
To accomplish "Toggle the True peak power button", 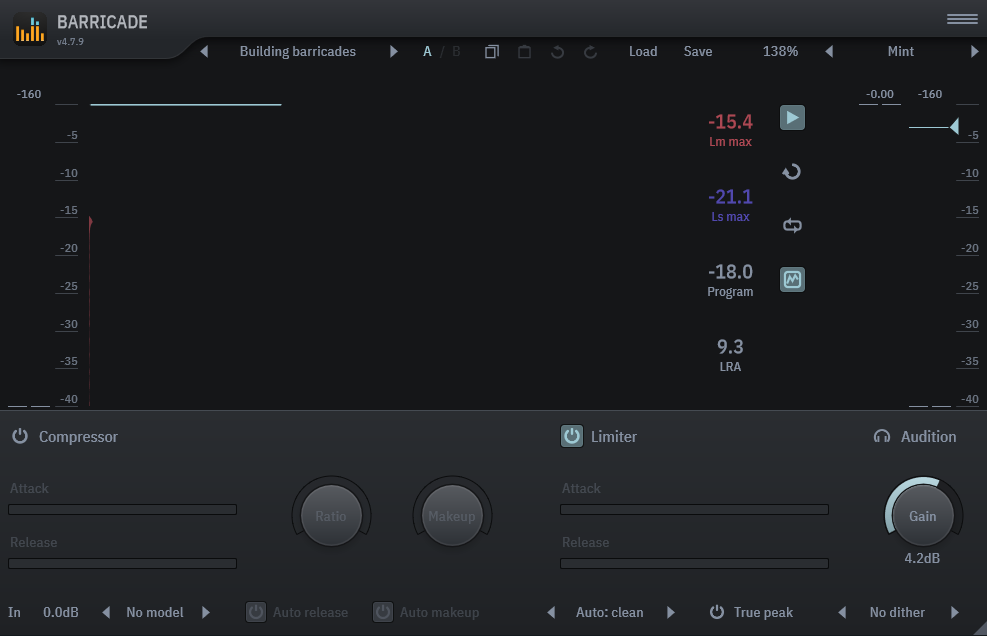I will [x=717, y=612].
